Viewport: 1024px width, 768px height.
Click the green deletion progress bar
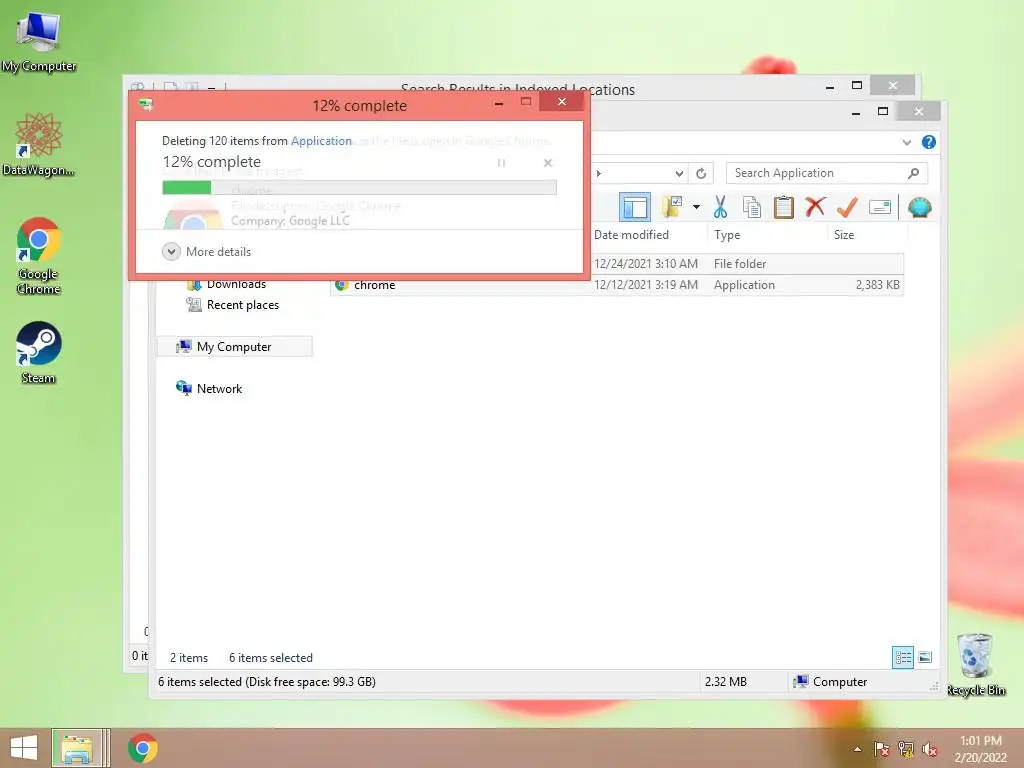click(x=359, y=188)
